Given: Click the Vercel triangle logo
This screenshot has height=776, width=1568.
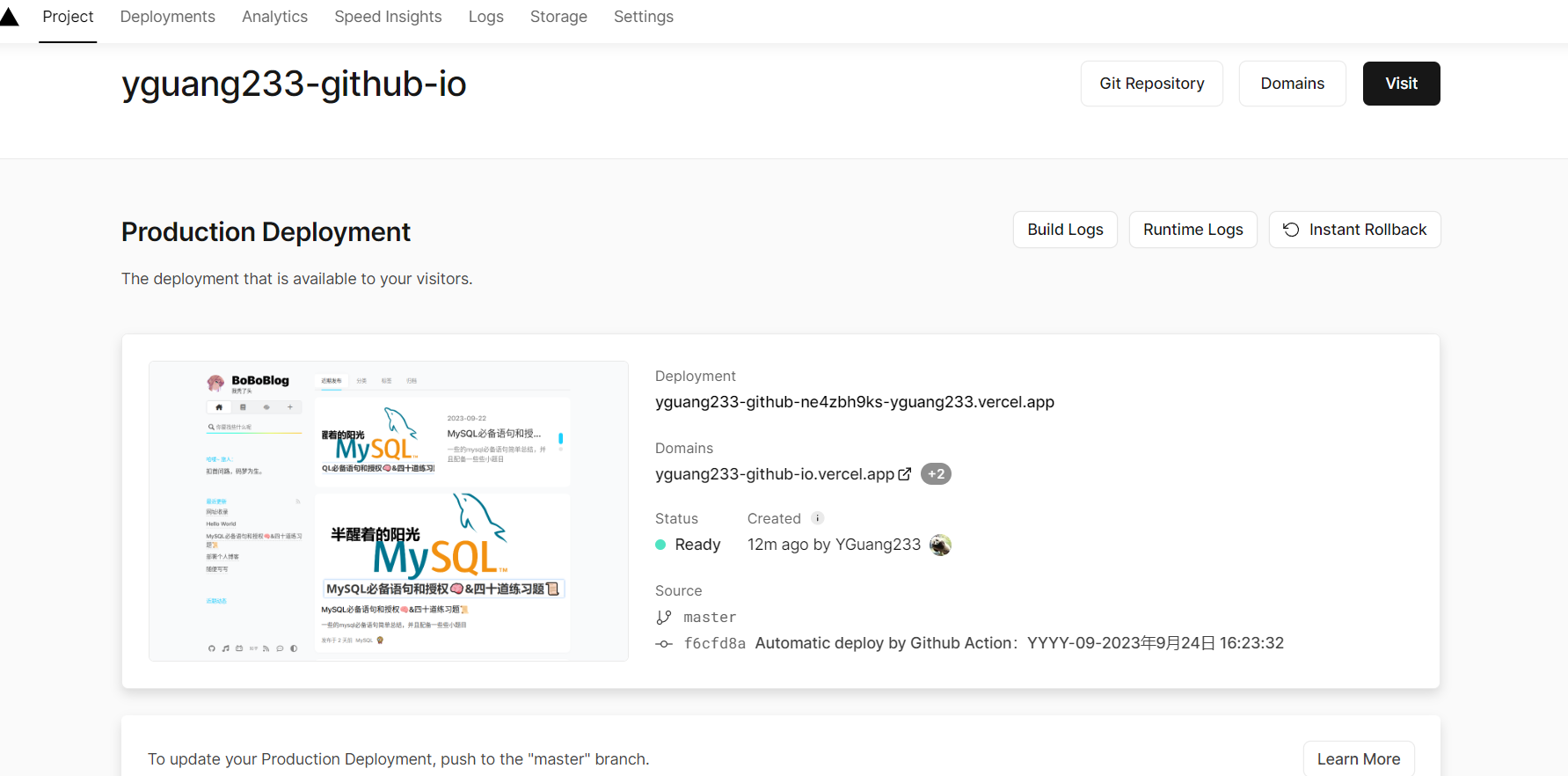Looking at the screenshot, I should click(9, 17).
